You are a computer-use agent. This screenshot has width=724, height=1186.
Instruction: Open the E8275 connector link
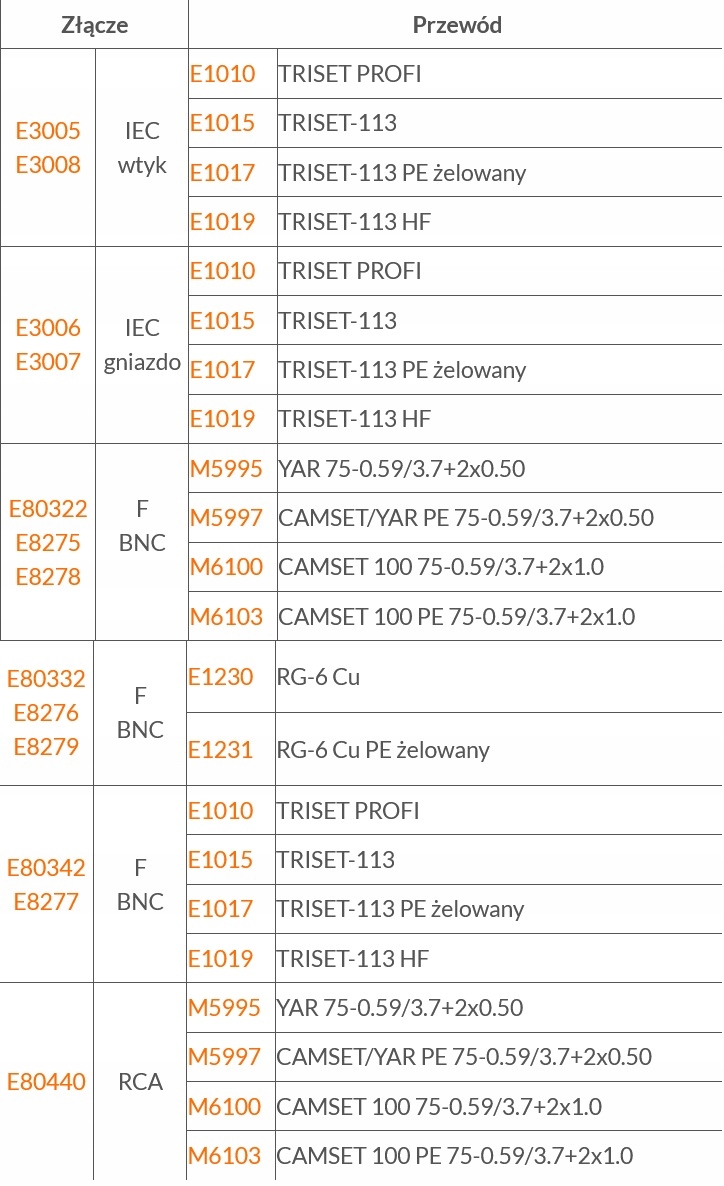coord(48,542)
